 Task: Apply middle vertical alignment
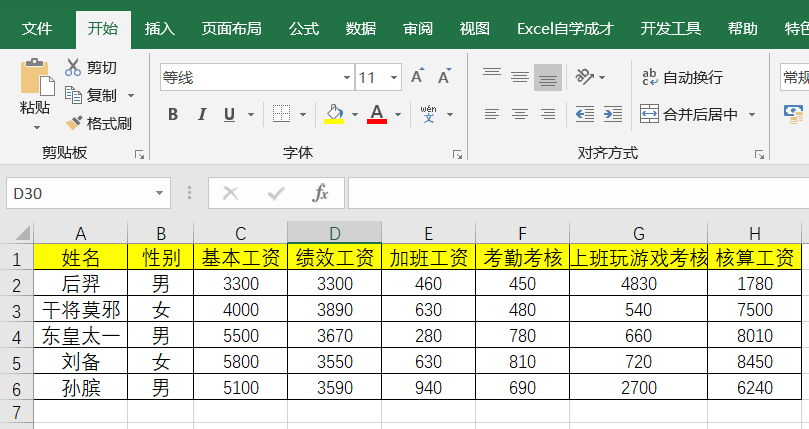pos(520,77)
